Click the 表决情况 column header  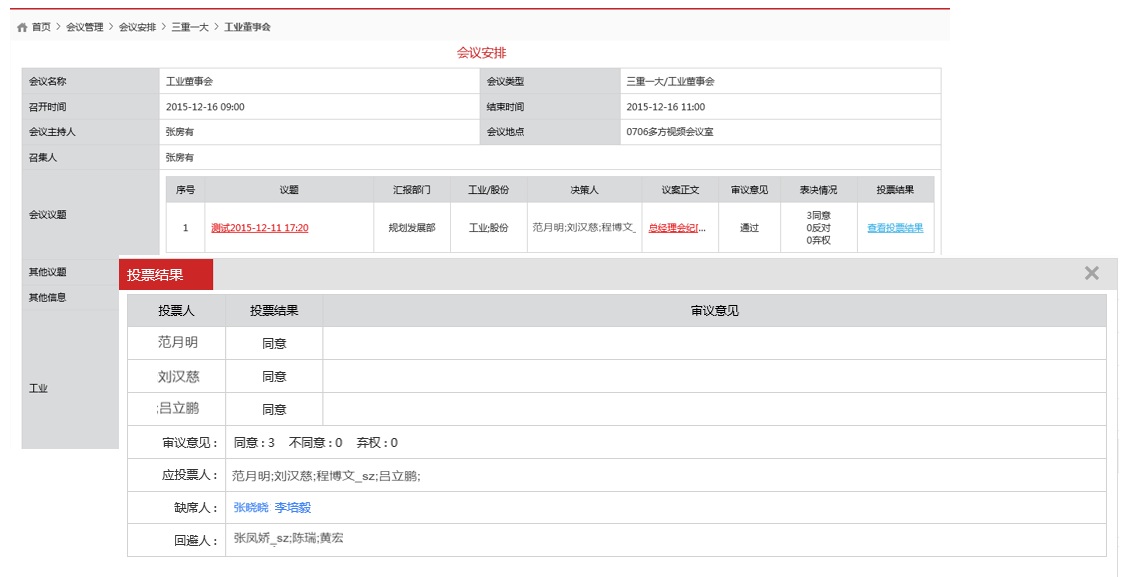tap(817, 189)
